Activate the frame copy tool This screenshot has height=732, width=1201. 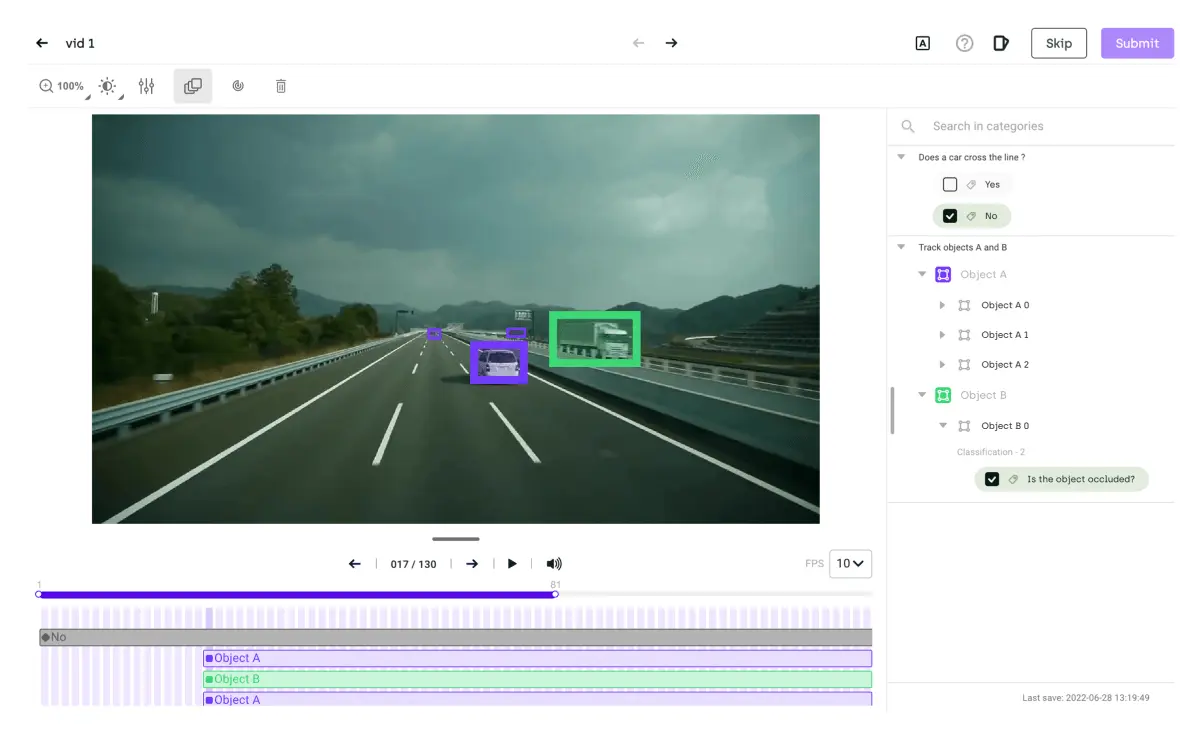(x=192, y=86)
